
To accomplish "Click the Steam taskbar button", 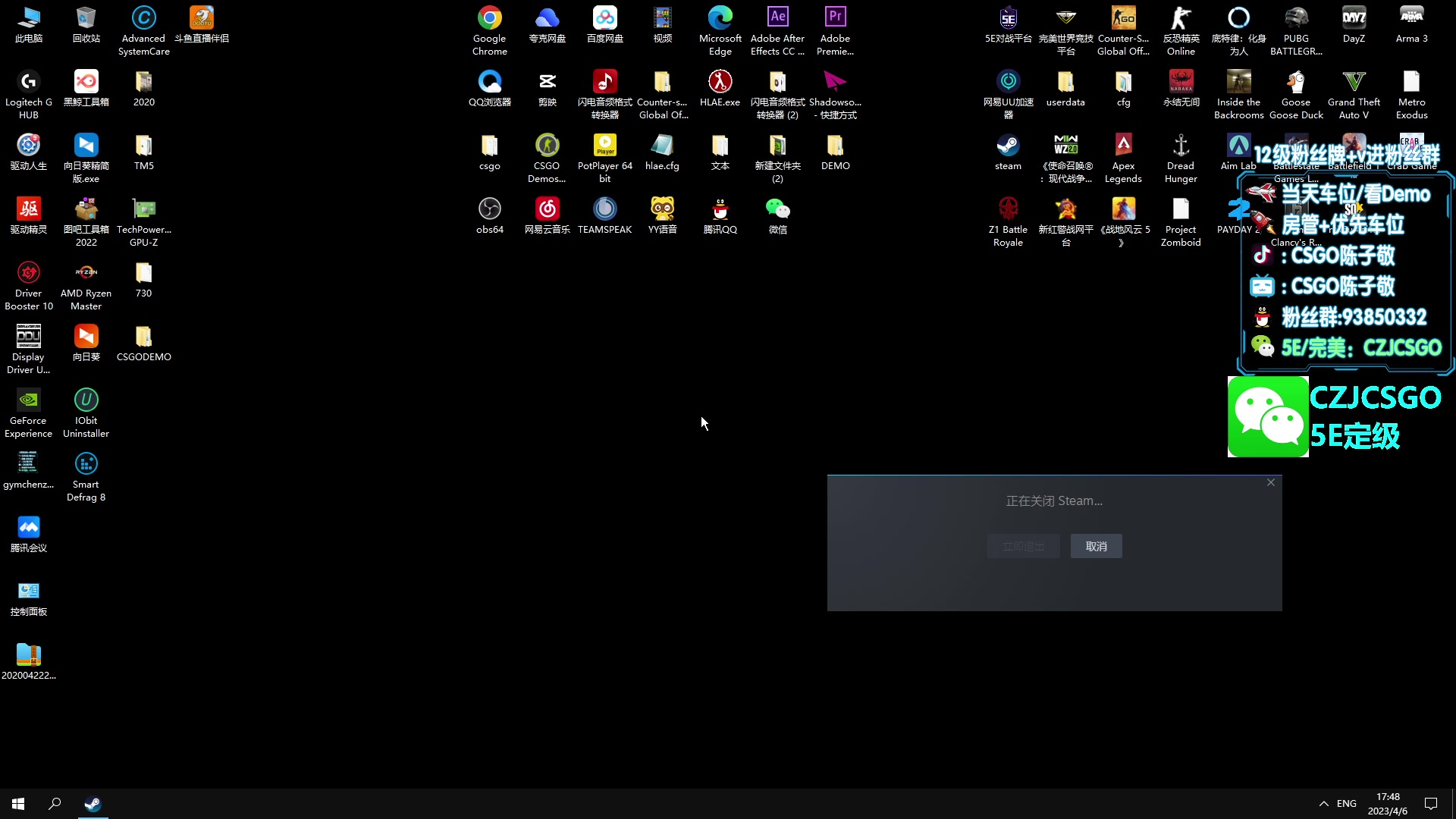I will [x=93, y=804].
